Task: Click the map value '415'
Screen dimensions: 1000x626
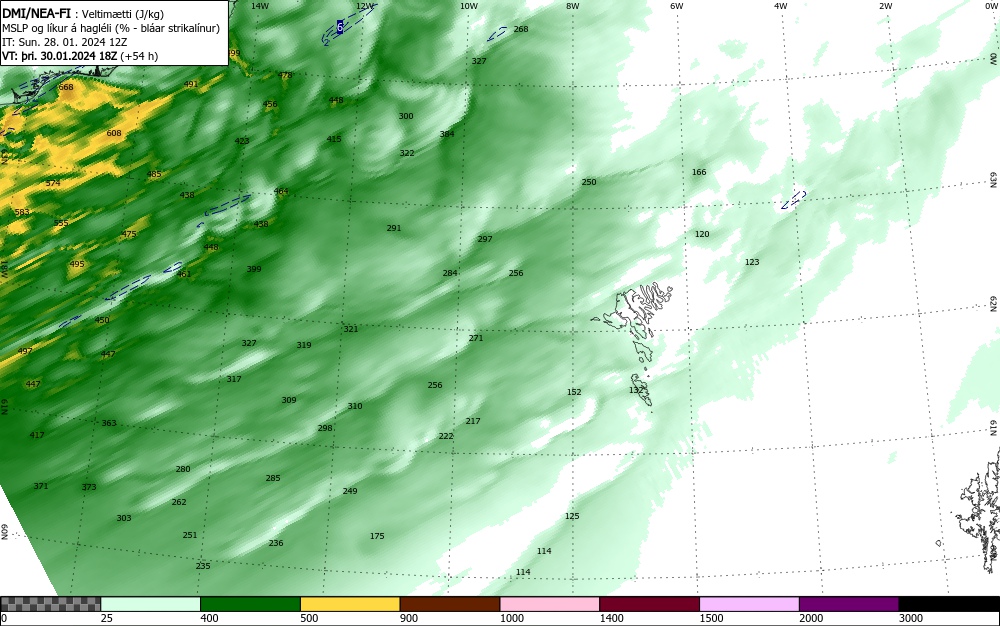Action: (x=334, y=139)
